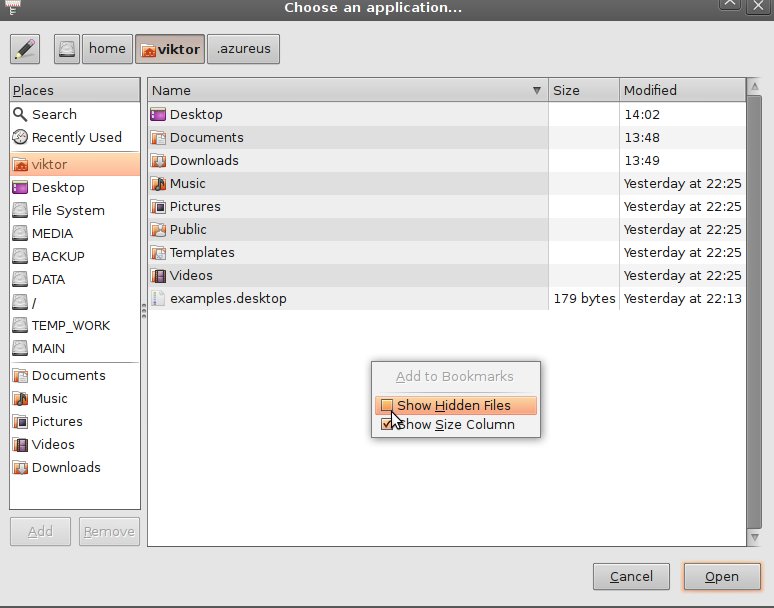The width and height of the screenshot is (774, 608).
Task: Click the Open button
Action: coord(722,576)
